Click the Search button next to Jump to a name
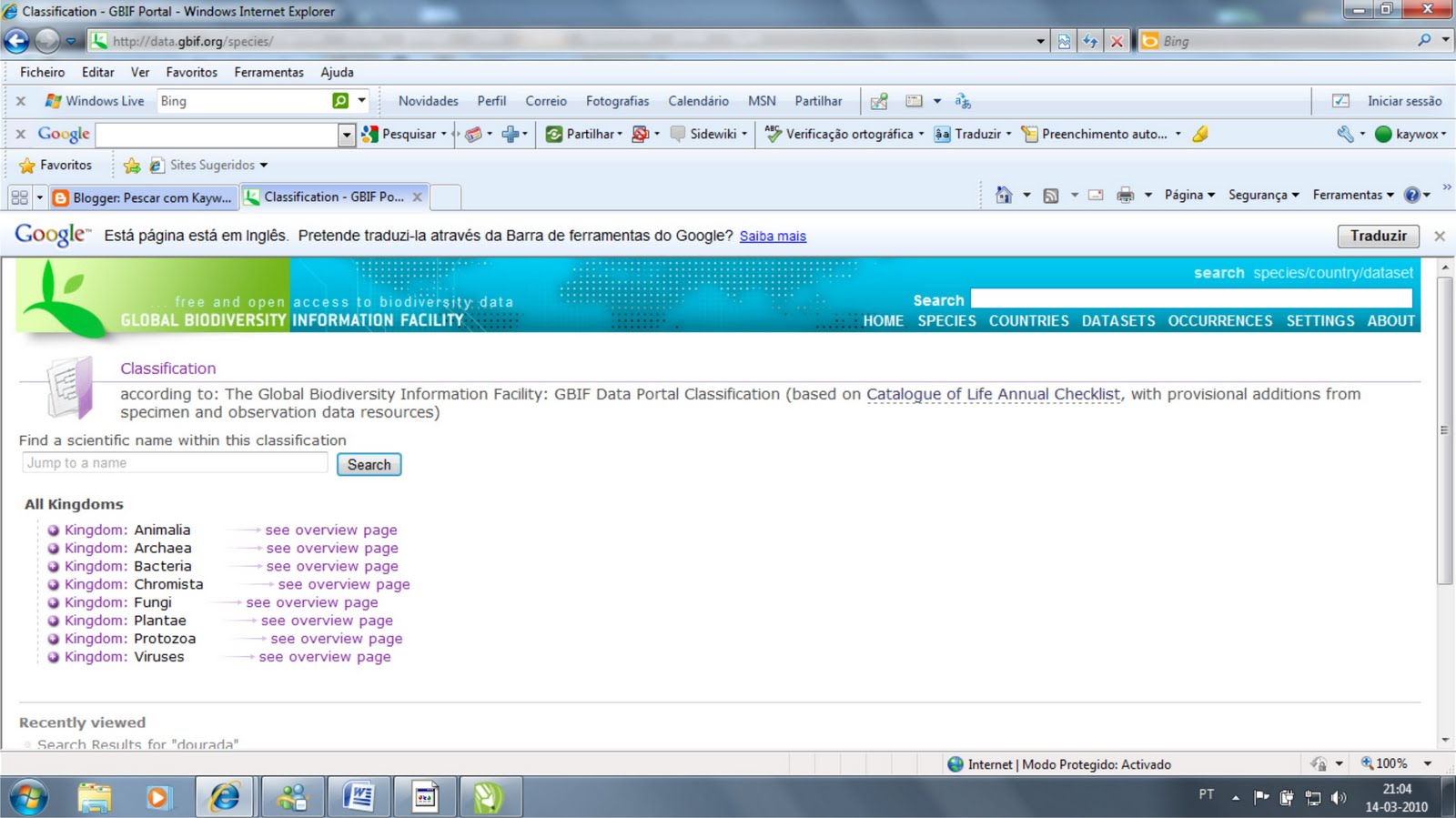The width and height of the screenshot is (1456, 818). (x=369, y=464)
